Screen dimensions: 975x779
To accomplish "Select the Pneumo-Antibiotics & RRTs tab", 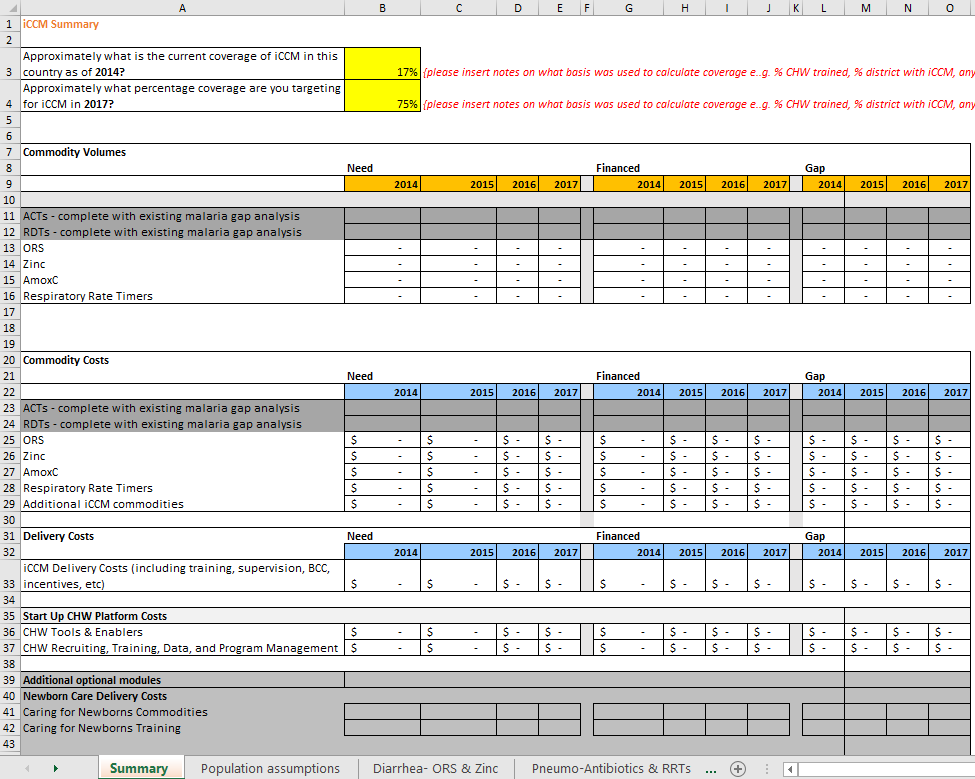I will pos(611,768).
